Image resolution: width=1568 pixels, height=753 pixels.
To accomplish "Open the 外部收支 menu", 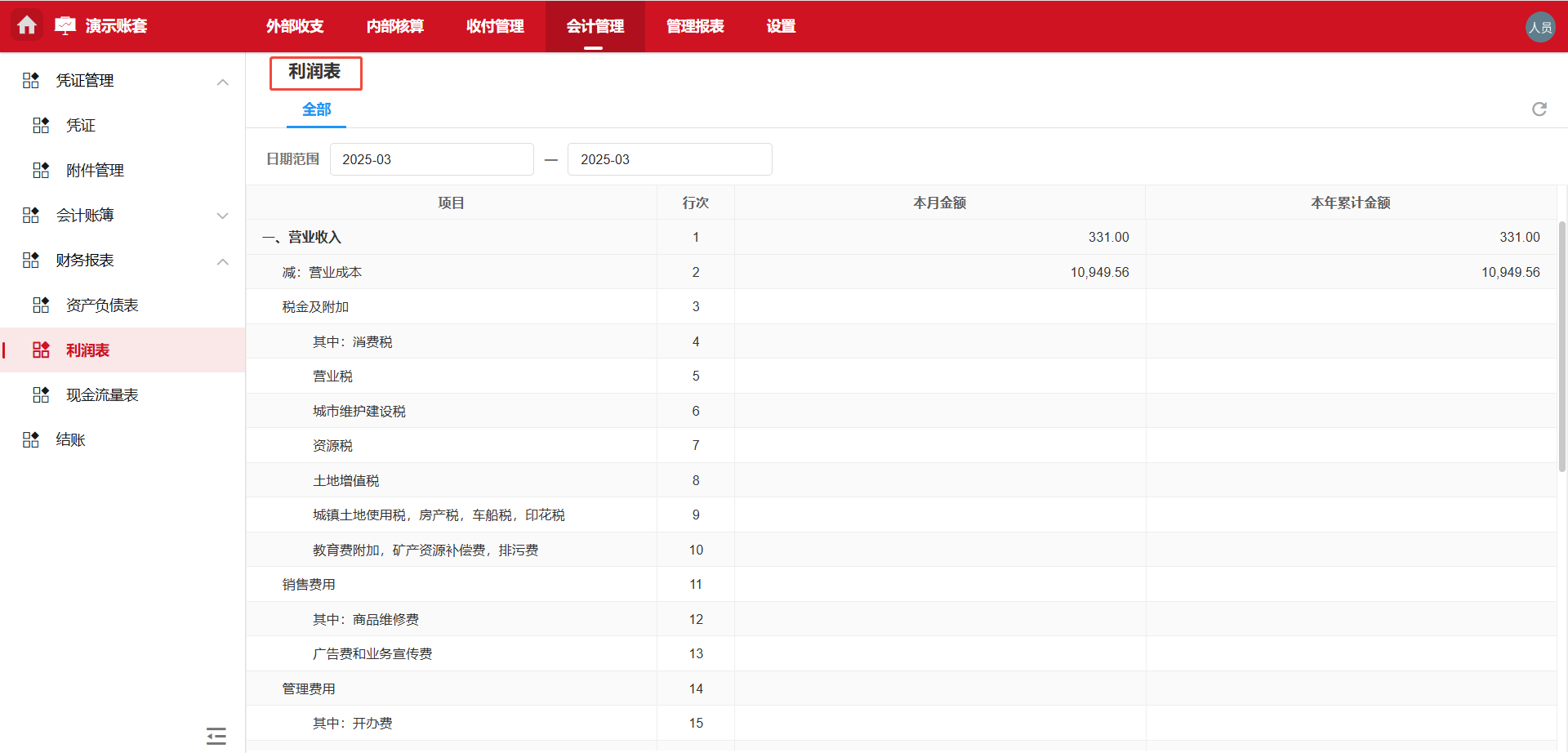I will click(x=295, y=26).
